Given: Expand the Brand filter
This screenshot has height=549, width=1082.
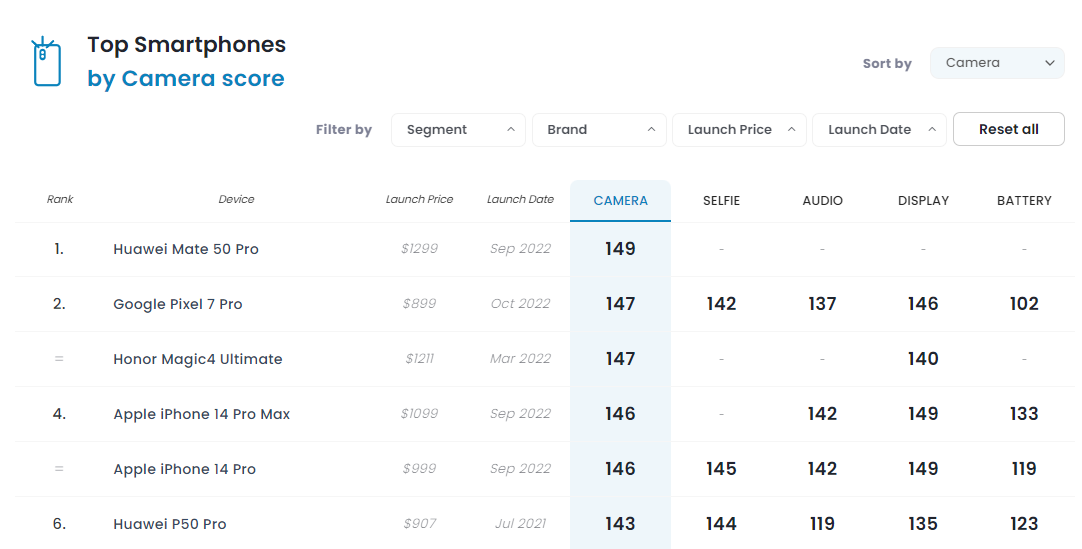Looking at the screenshot, I should [x=599, y=130].
